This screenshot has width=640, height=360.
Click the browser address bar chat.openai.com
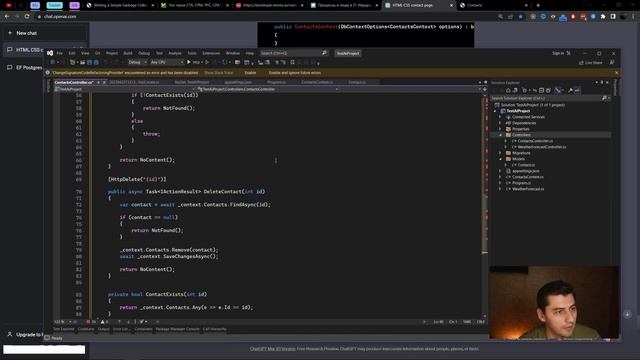coord(60,16)
